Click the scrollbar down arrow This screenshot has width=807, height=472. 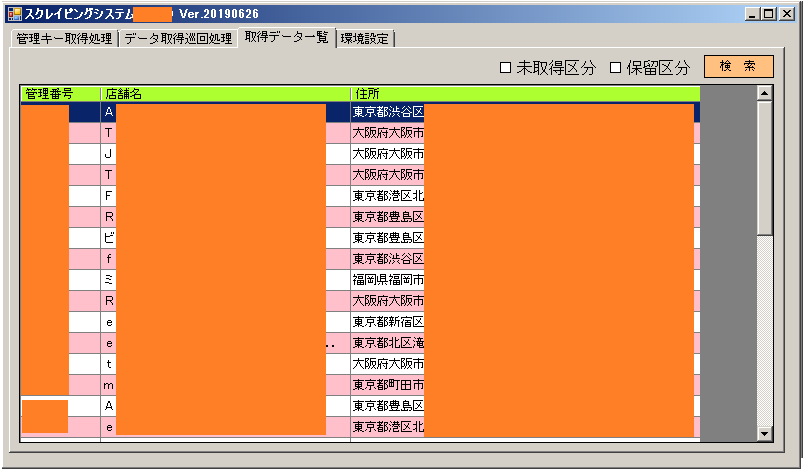[x=765, y=434]
